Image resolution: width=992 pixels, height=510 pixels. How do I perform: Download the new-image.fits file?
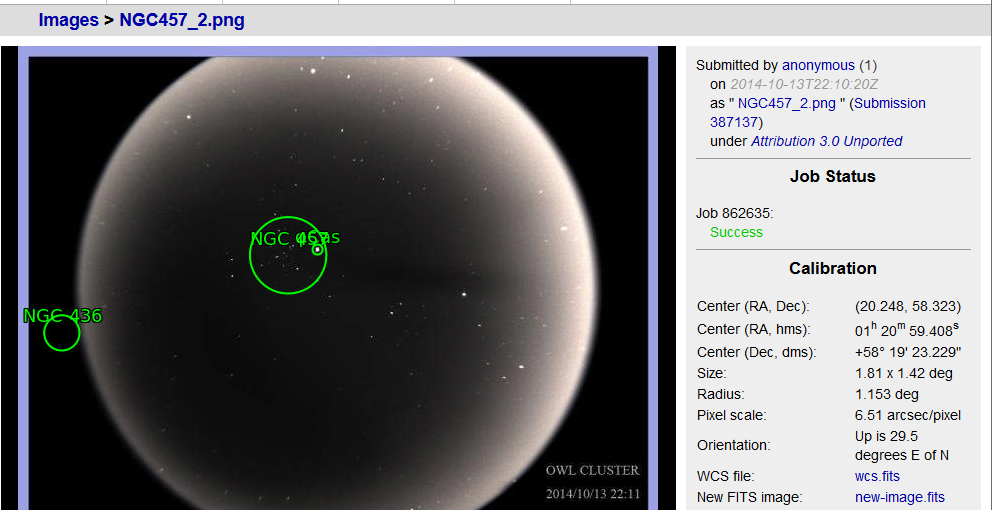click(x=900, y=497)
